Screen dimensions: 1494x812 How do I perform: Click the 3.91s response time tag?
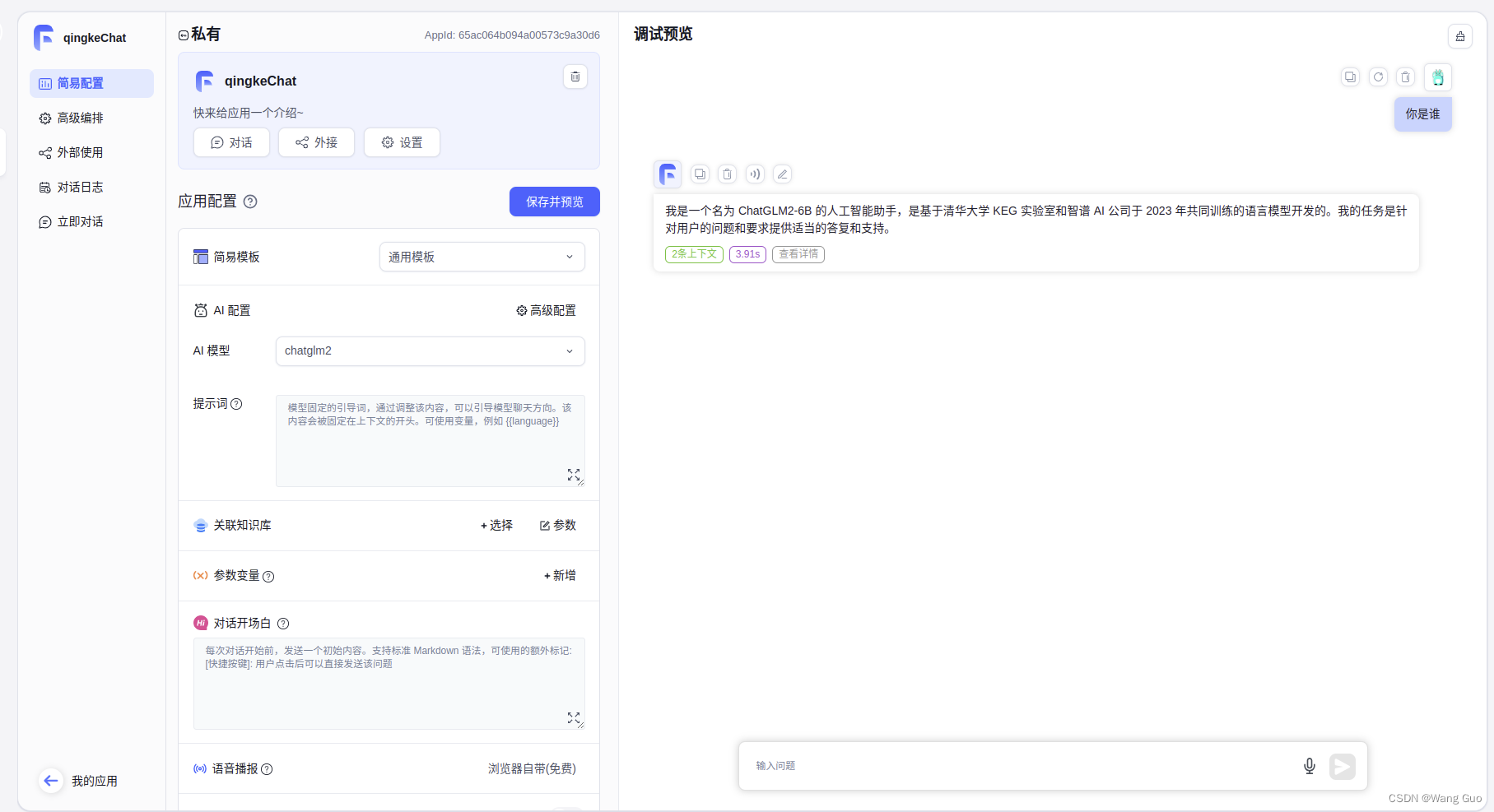(747, 254)
